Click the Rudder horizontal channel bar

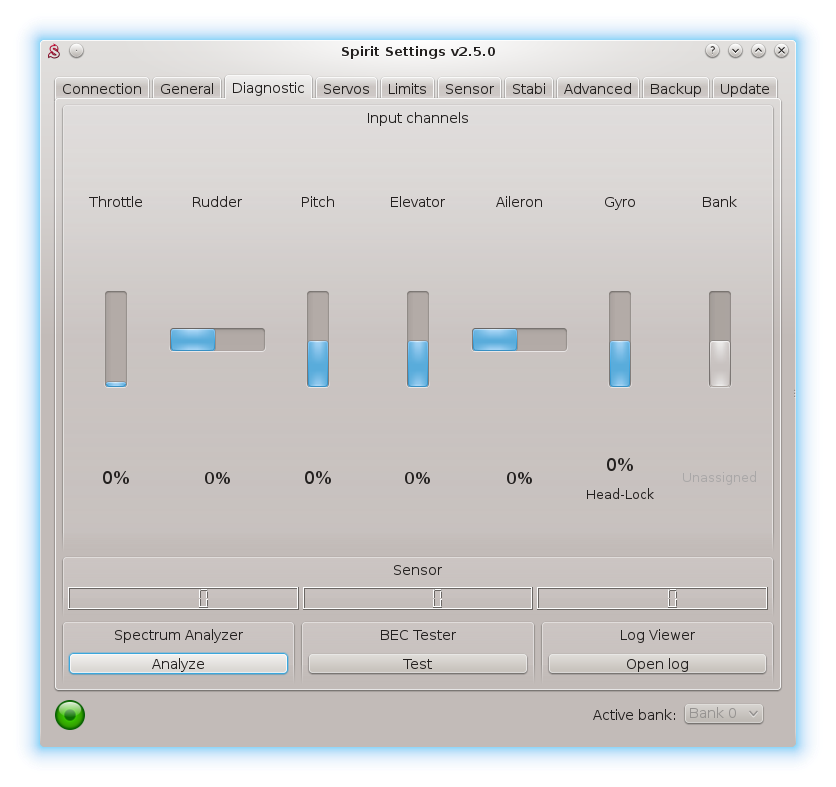(217, 340)
